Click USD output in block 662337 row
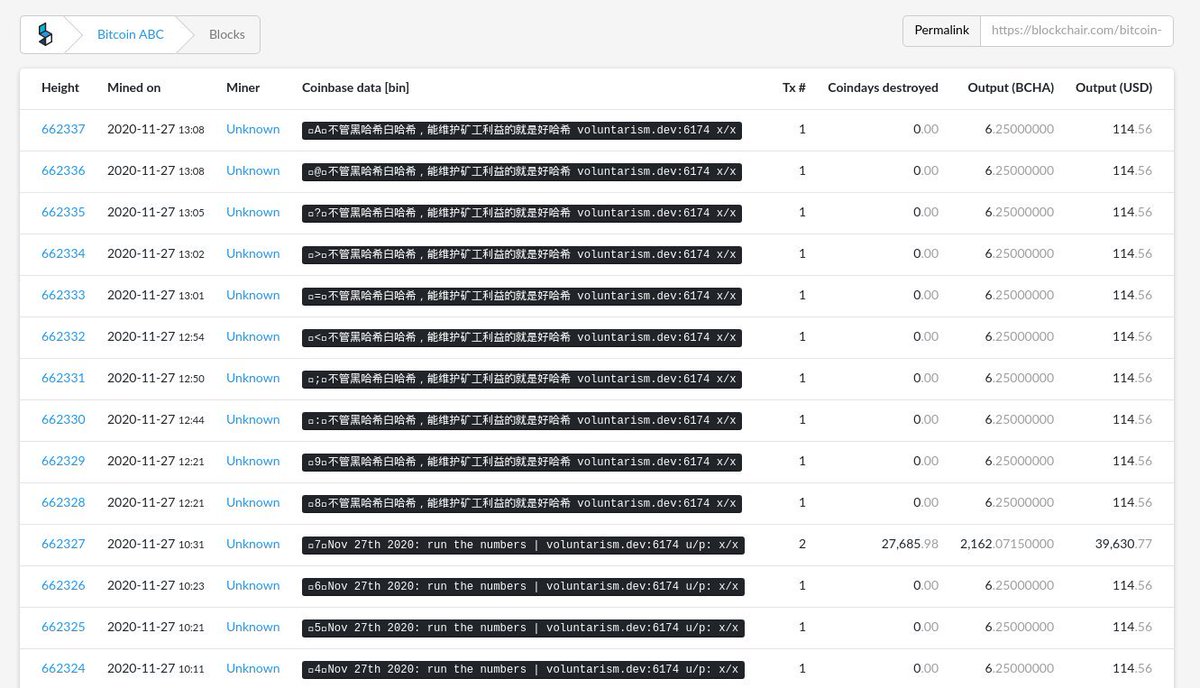 coord(1132,129)
